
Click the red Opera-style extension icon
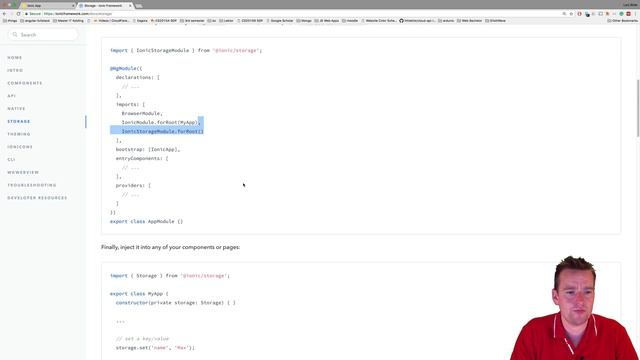coord(579,14)
